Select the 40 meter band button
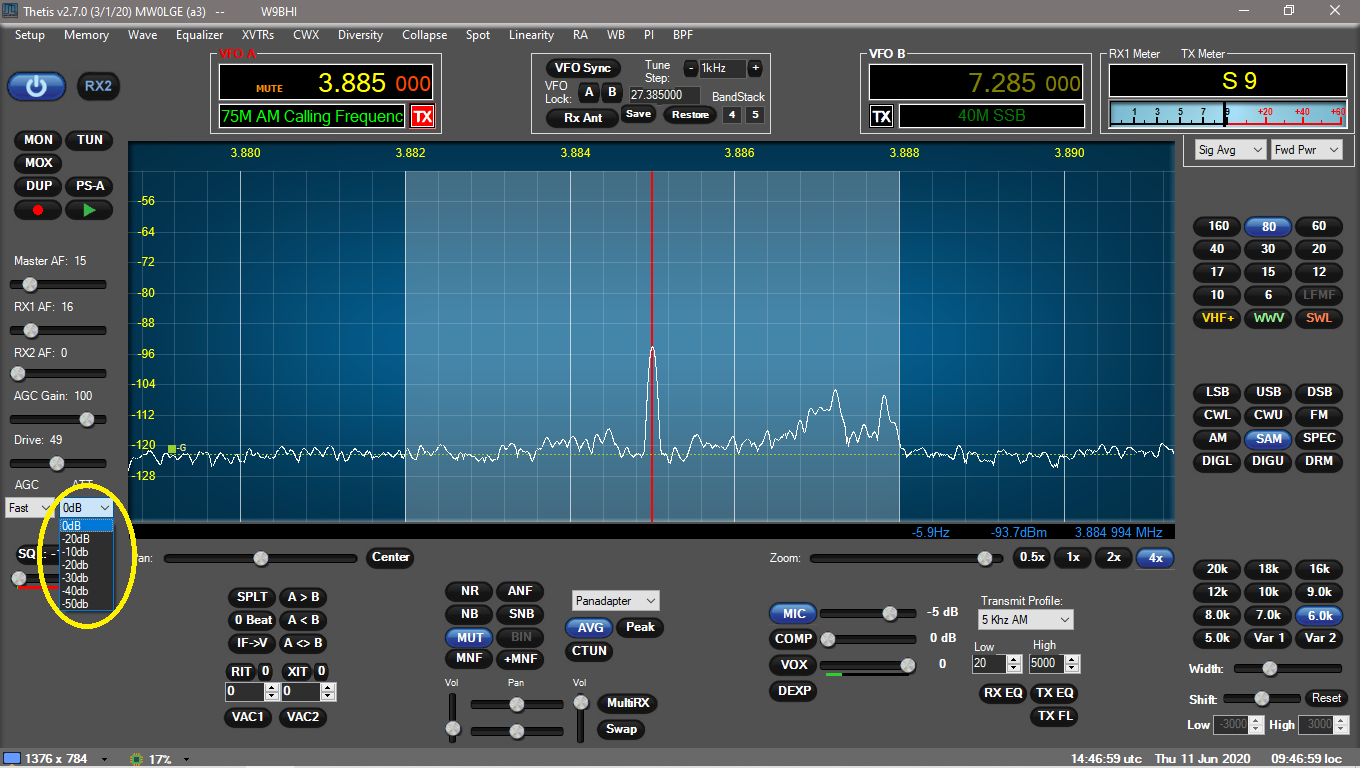 (1217, 249)
